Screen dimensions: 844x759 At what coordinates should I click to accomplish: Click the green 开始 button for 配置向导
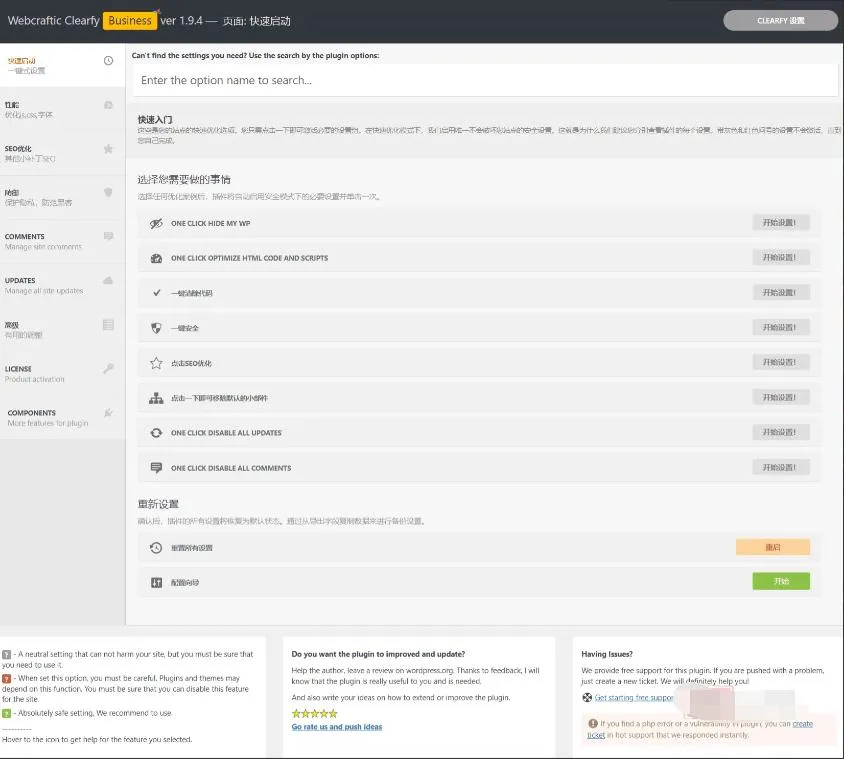[781, 581]
